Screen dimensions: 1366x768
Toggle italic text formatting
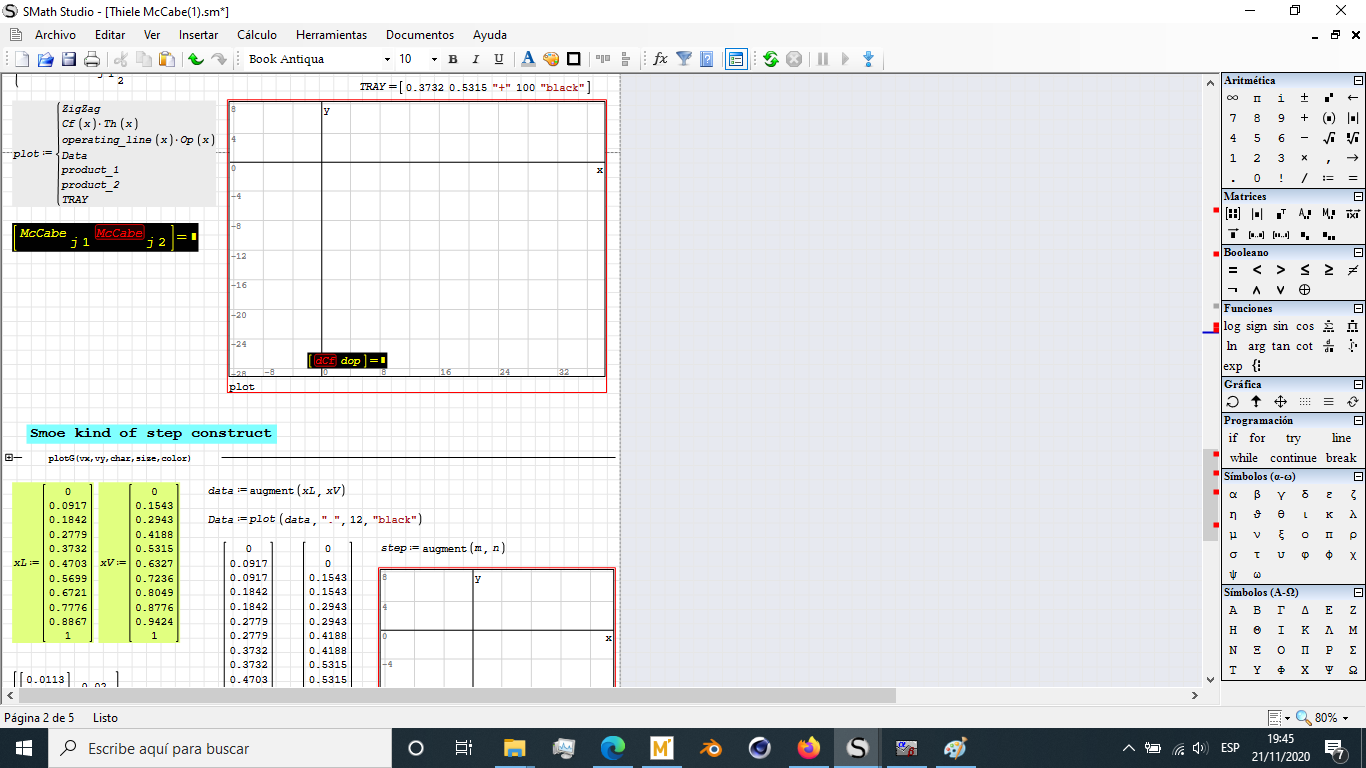click(475, 59)
